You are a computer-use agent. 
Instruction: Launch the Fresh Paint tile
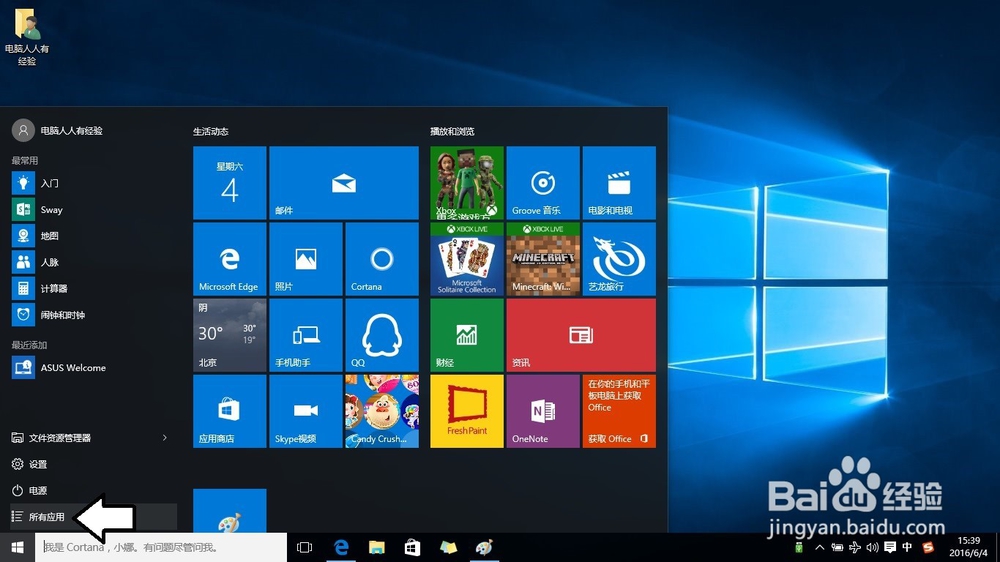coord(467,411)
